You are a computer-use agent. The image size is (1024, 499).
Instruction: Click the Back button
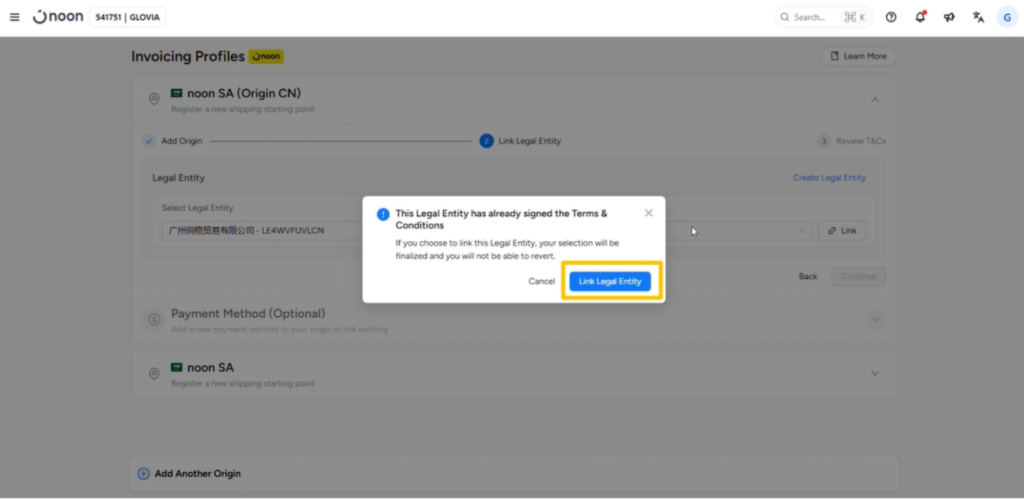[x=808, y=276]
